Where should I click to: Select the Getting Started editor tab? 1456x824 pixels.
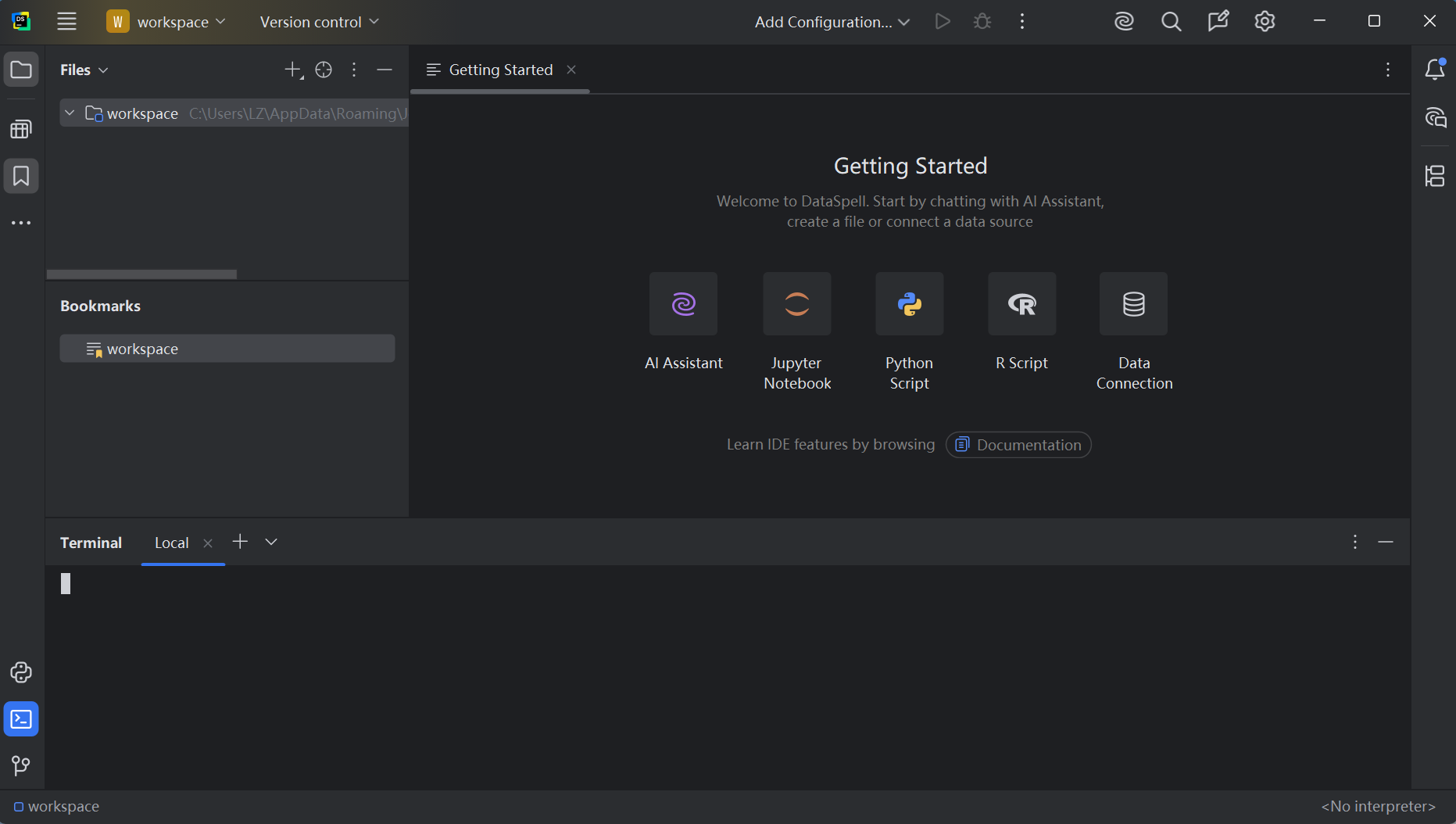[x=500, y=70]
